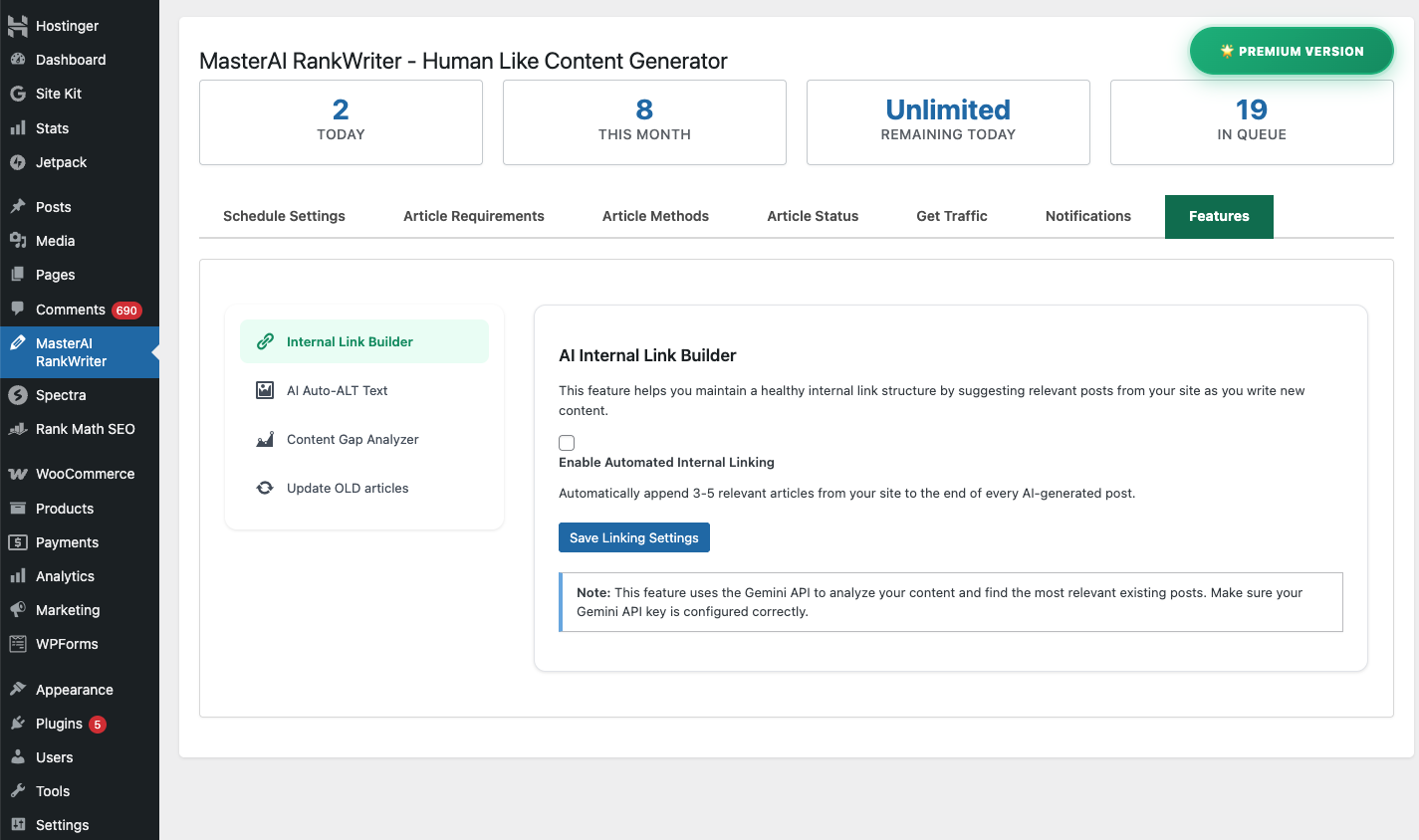The image size is (1419, 840).
Task: Open the WooCommerce menu link
Action: point(80,474)
